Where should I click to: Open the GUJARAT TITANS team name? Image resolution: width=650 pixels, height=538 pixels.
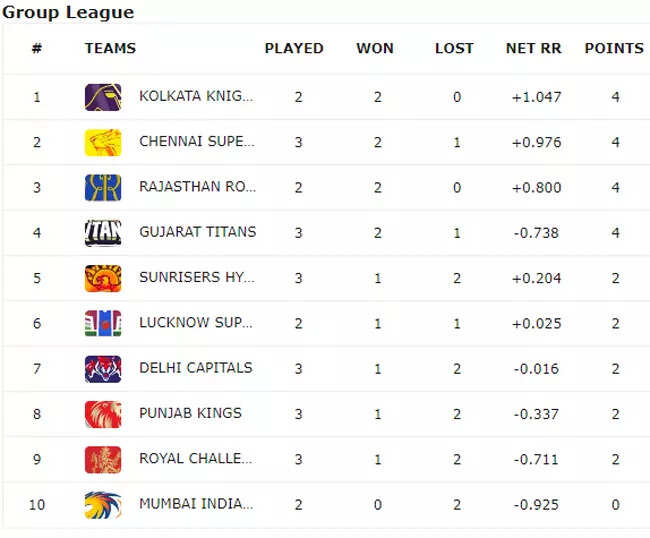197,232
